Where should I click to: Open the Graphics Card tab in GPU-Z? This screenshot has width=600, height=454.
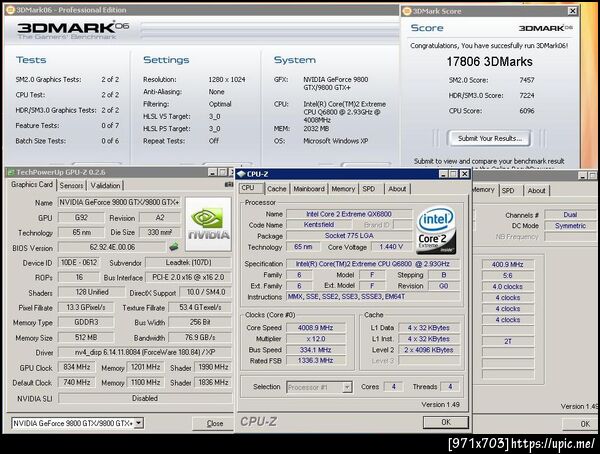click(32, 185)
